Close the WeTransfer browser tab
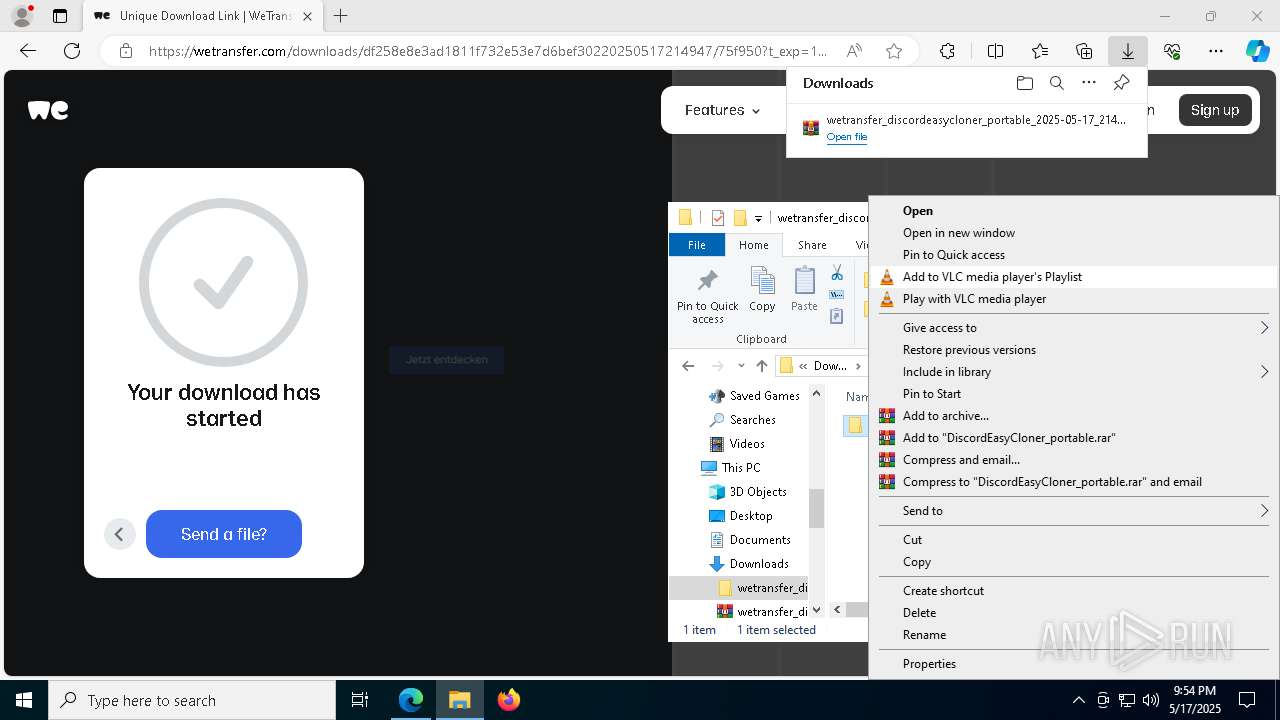Image resolution: width=1280 pixels, height=720 pixels. [307, 16]
